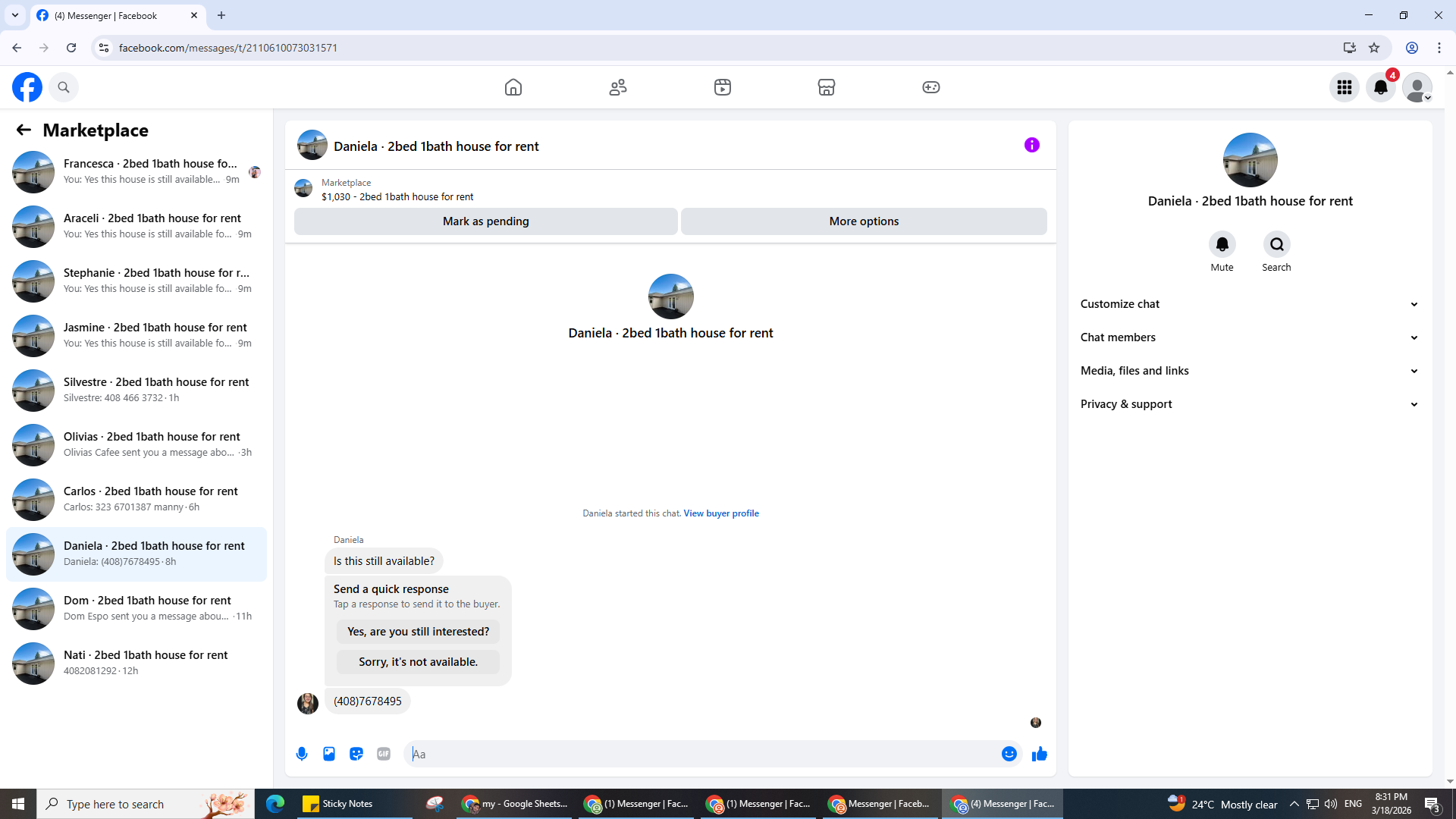Attach a photo using the image icon

click(329, 754)
